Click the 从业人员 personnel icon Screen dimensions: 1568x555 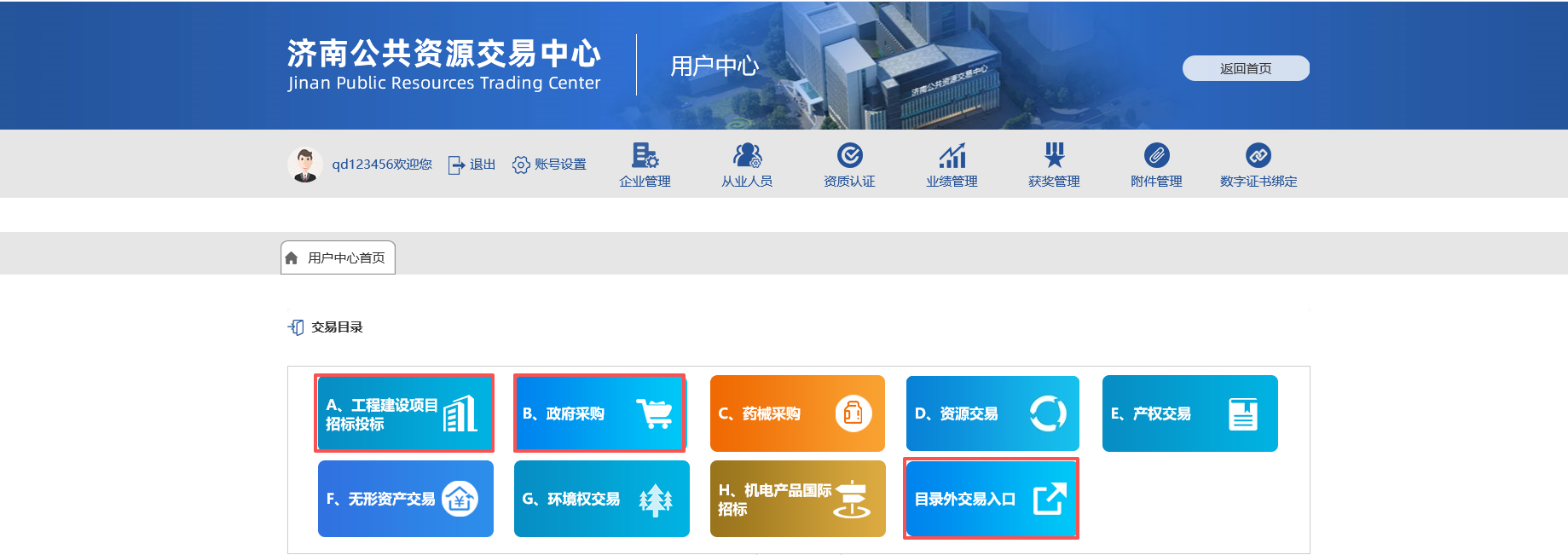747,156
